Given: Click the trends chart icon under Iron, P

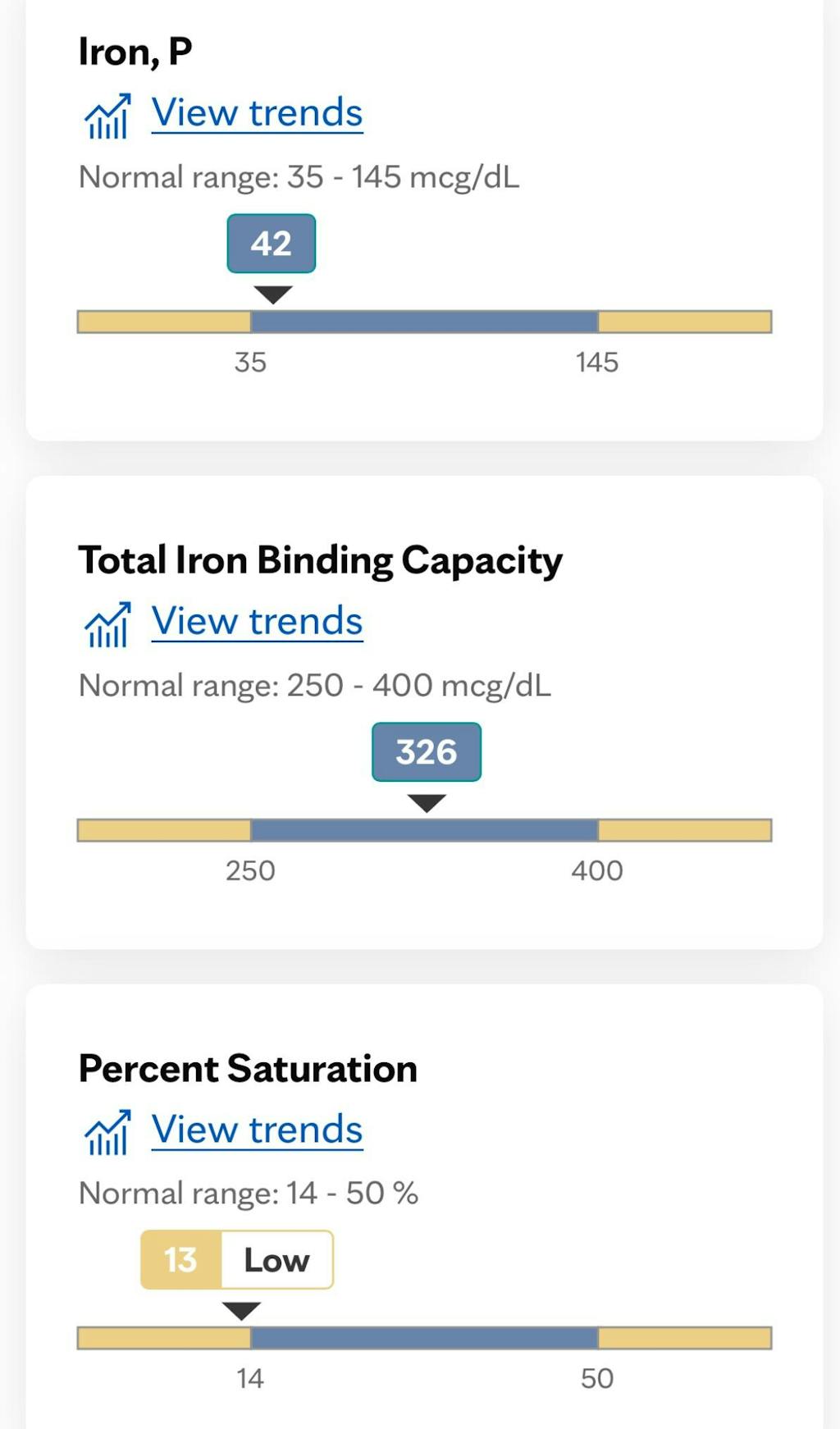Looking at the screenshot, I should pos(107,116).
